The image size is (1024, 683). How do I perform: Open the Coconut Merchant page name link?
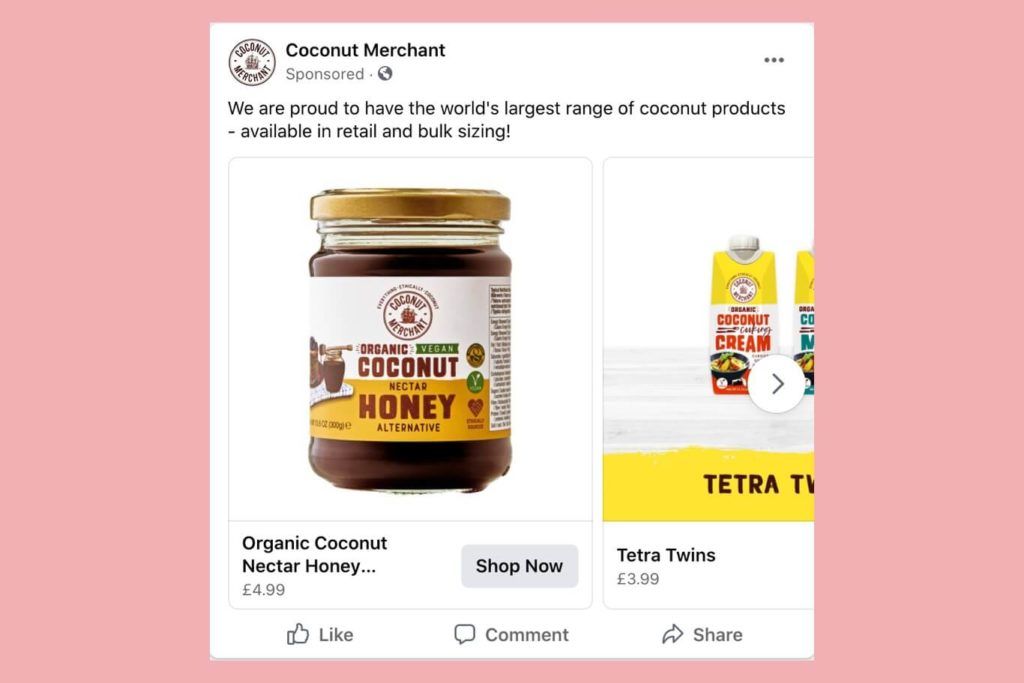tap(365, 50)
